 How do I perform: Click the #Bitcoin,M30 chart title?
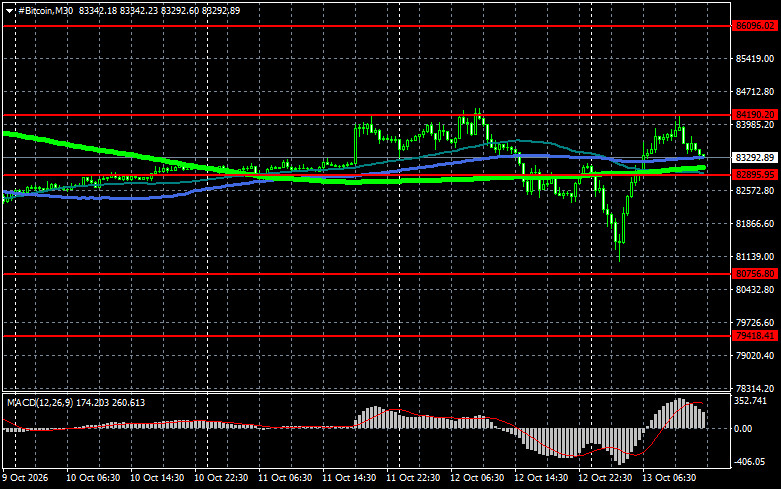(46, 10)
